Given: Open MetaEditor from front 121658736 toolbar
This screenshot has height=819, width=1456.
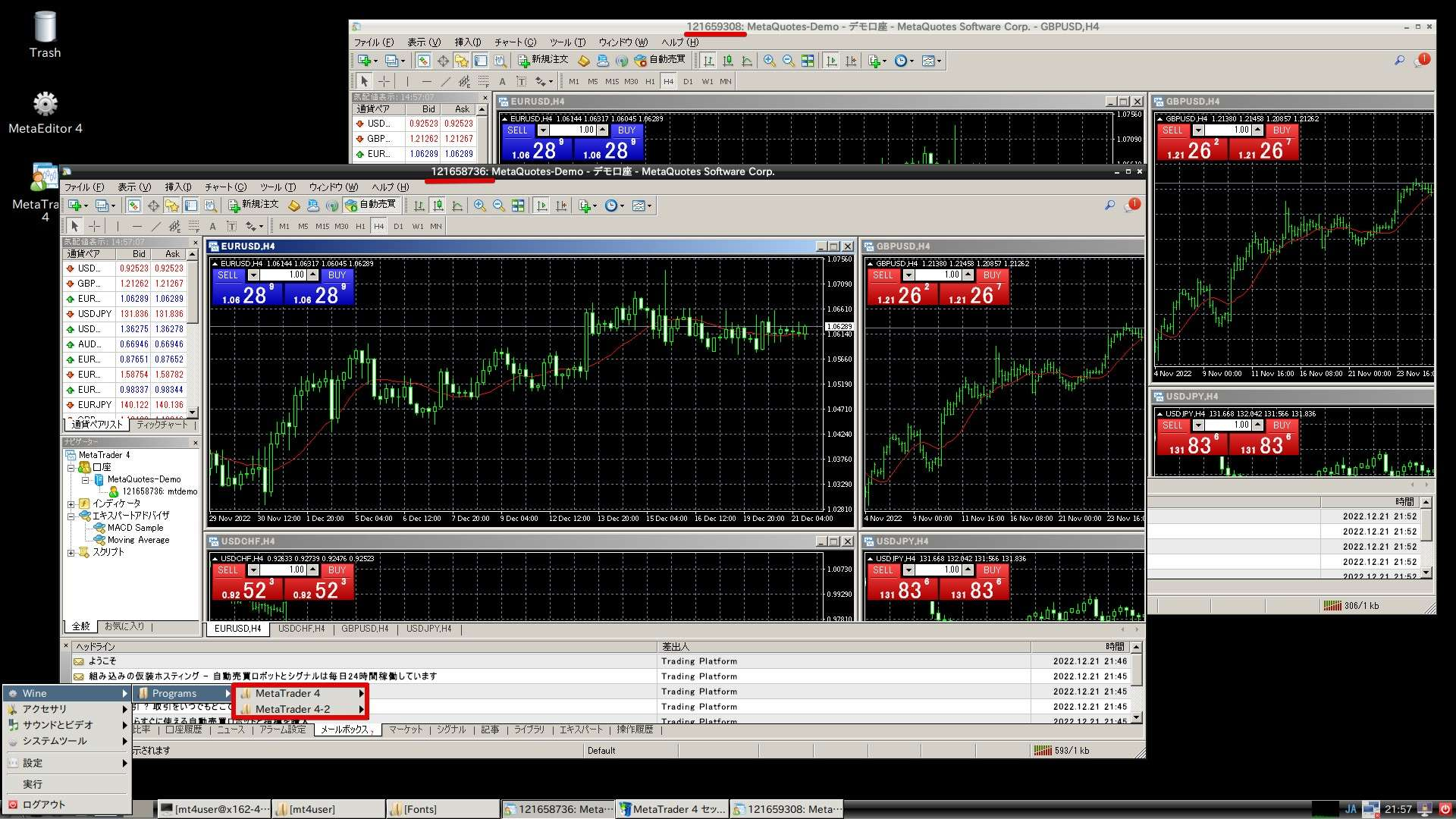Looking at the screenshot, I should (x=294, y=206).
